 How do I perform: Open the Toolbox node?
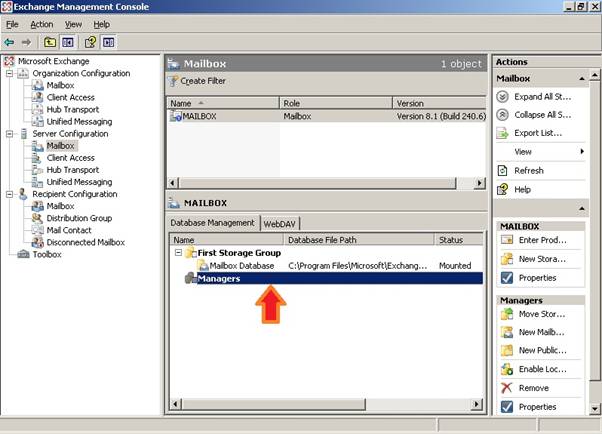(x=47, y=254)
